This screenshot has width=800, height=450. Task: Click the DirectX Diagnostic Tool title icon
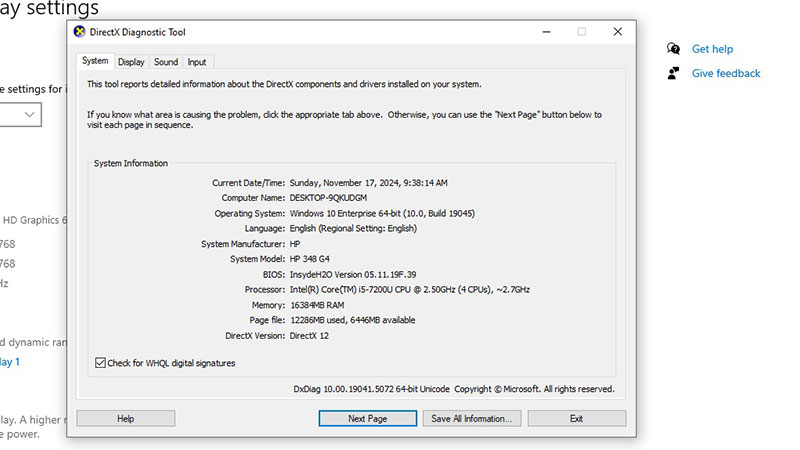tap(79, 32)
